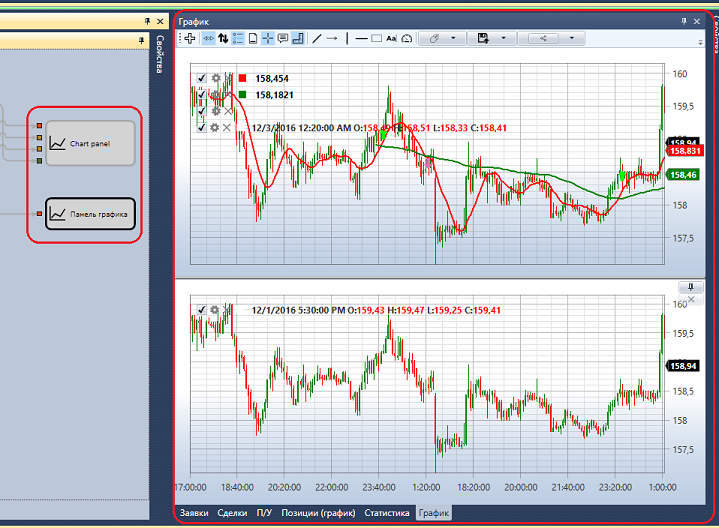Click the save chart disk icon
Screen dimensions: 719x528
483,39
